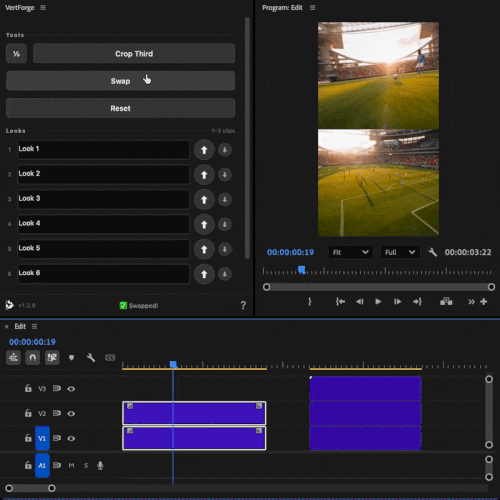Screen dimensions: 500x500
Task: Hide V3 track output
Action: click(71, 389)
